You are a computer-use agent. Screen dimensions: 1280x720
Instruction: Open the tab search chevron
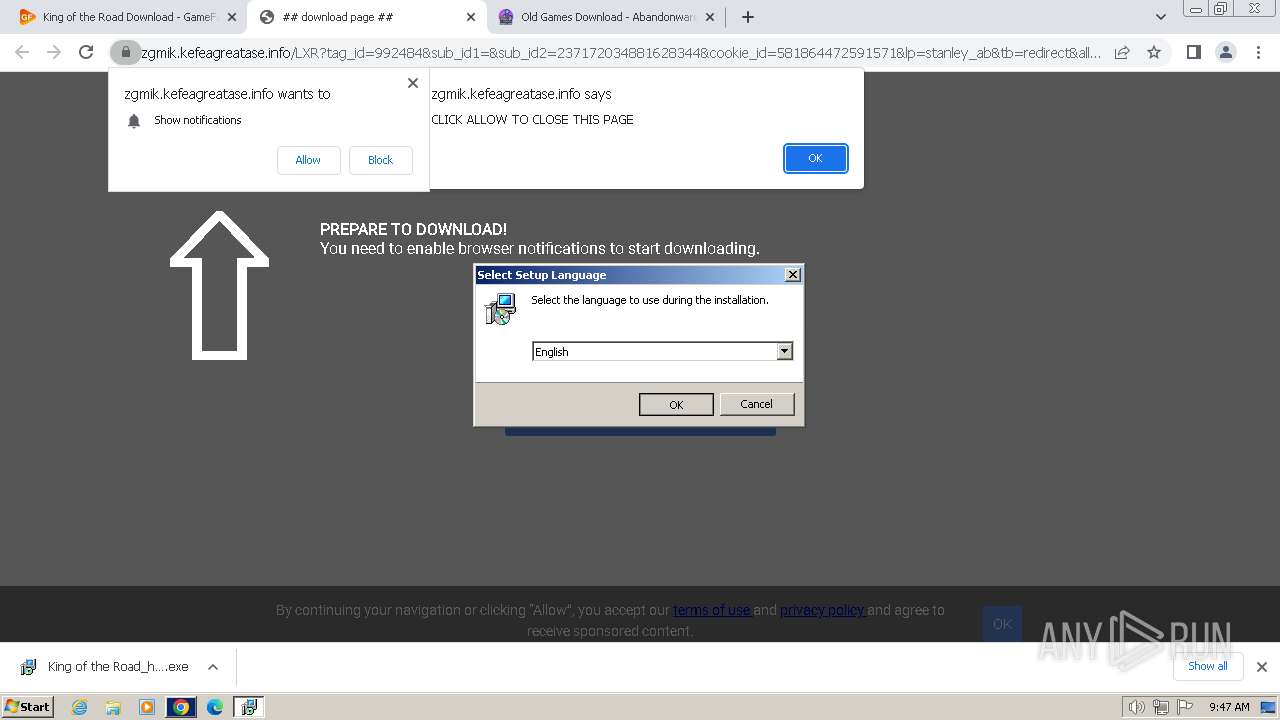click(1161, 17)
